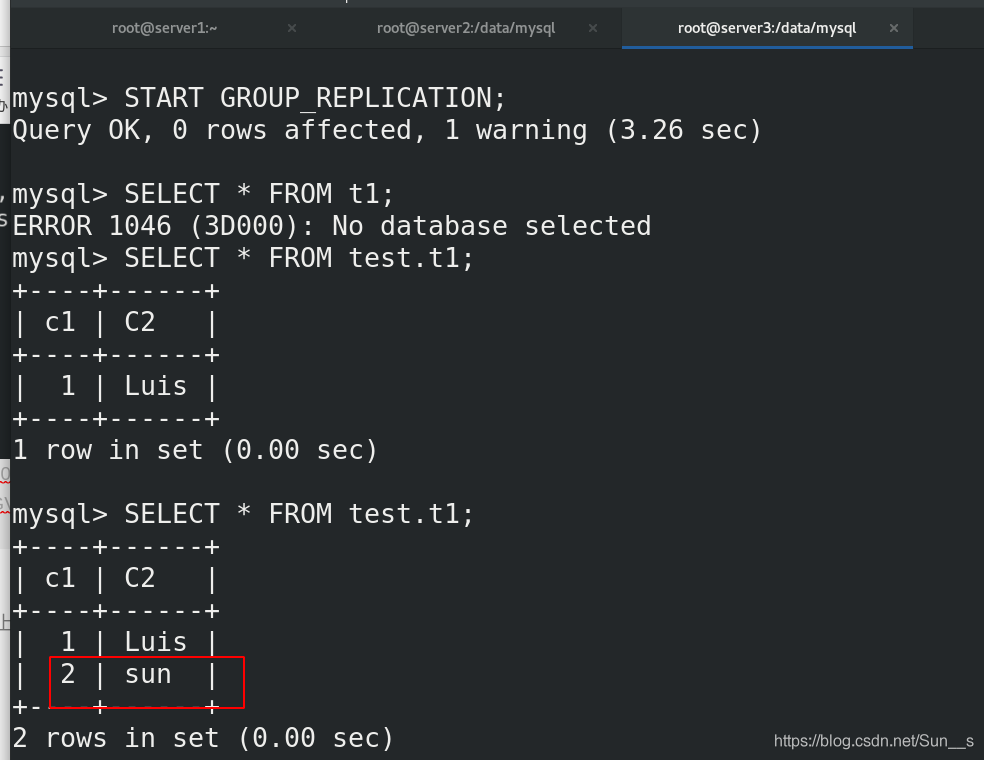Select the root@server3:/data/mysql tab
Image resolution: width=984 pixels, height=760 pixels.
767,28
